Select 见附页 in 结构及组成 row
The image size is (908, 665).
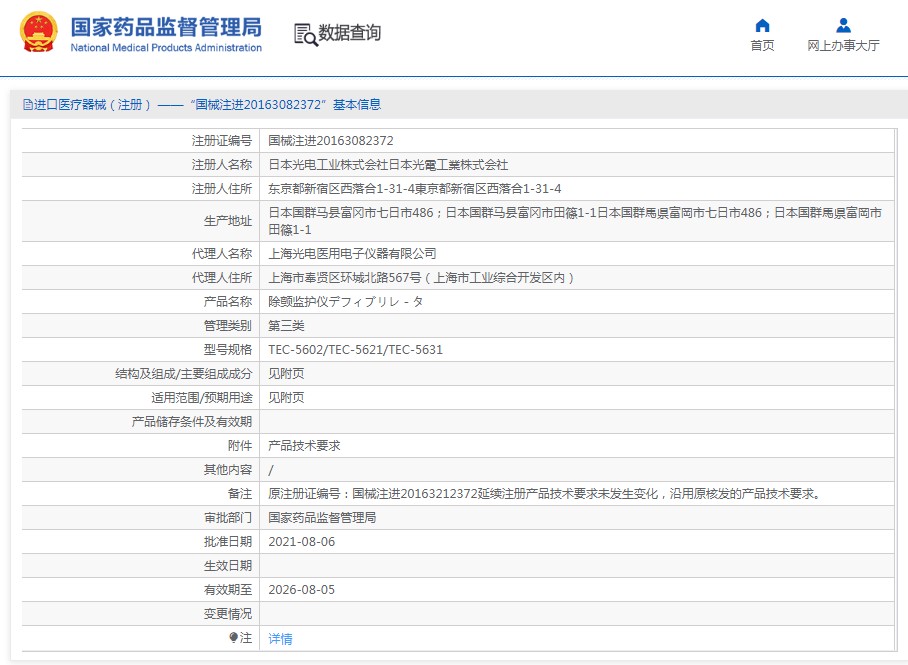pos(286,374)
